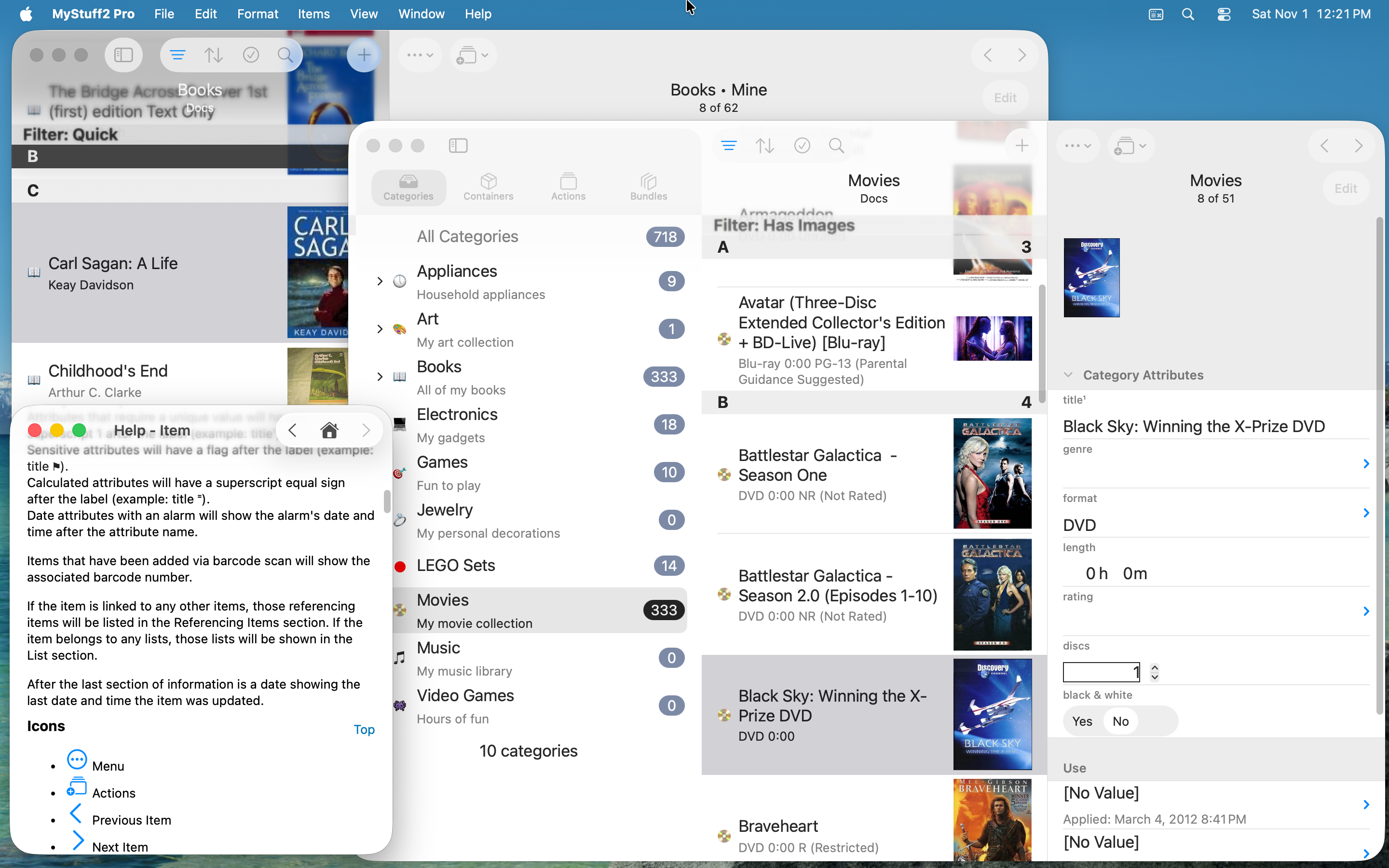Open the File menu
The width and height of the screenshot is (1389, 868).
coord(163,14)
